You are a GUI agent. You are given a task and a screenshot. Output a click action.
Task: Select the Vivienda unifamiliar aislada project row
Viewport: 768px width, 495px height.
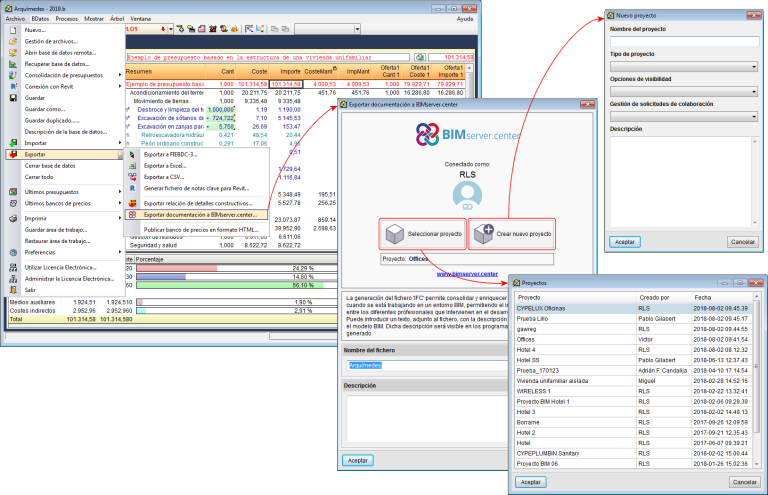[634, 381]
